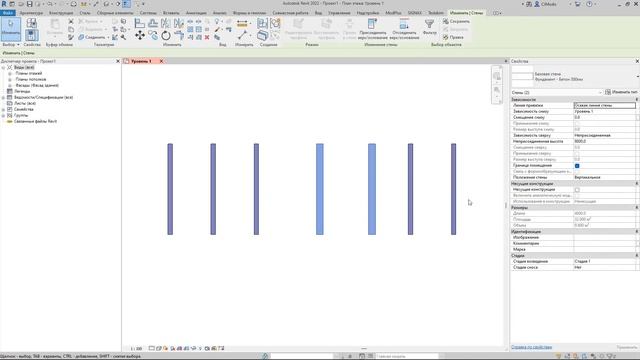The width and height of the screenshot is (640, 360).
Task: Click the Сохранить selection button
Action: [456, 21]
